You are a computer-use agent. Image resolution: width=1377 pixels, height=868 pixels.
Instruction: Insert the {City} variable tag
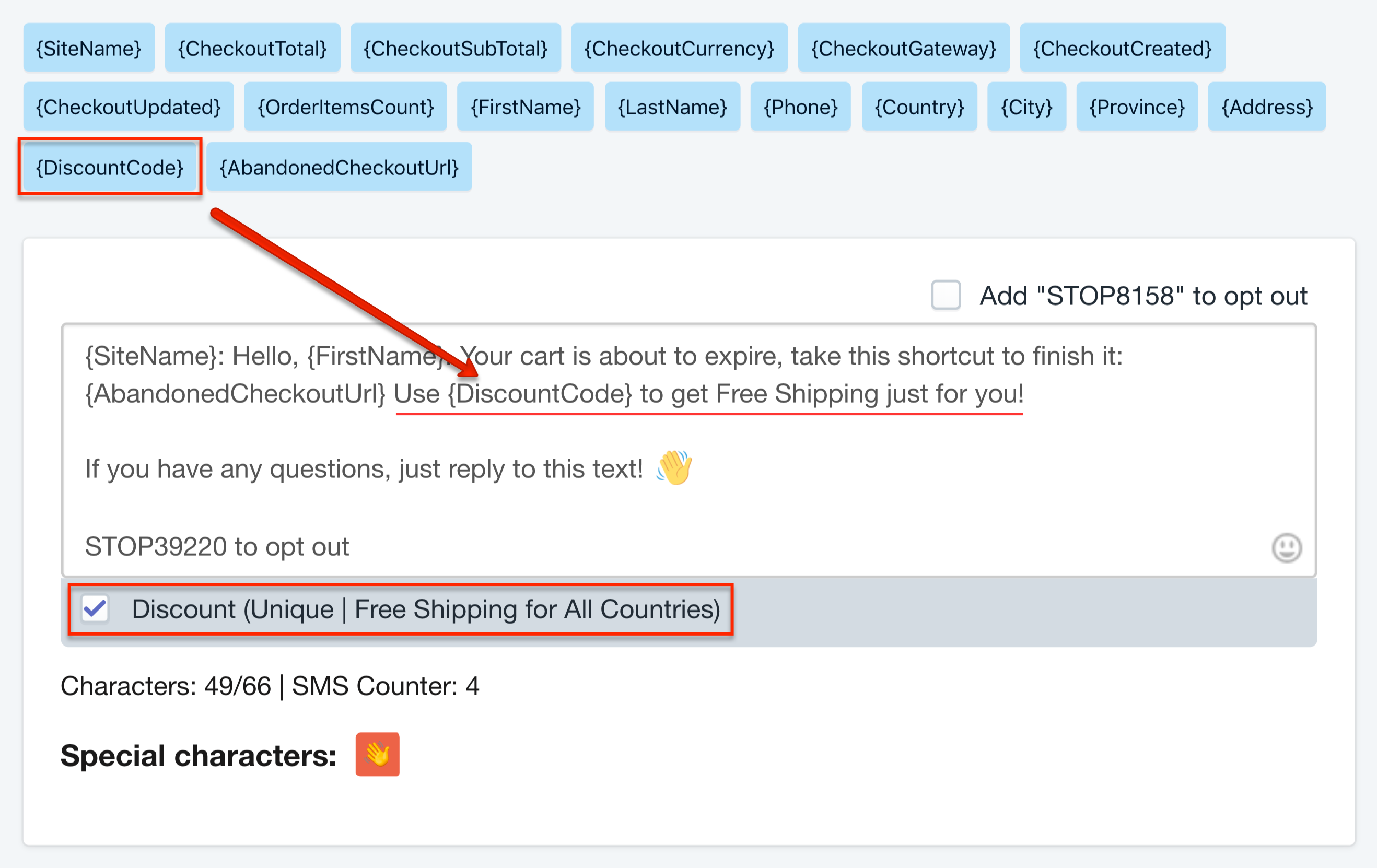pos(1026,107)
